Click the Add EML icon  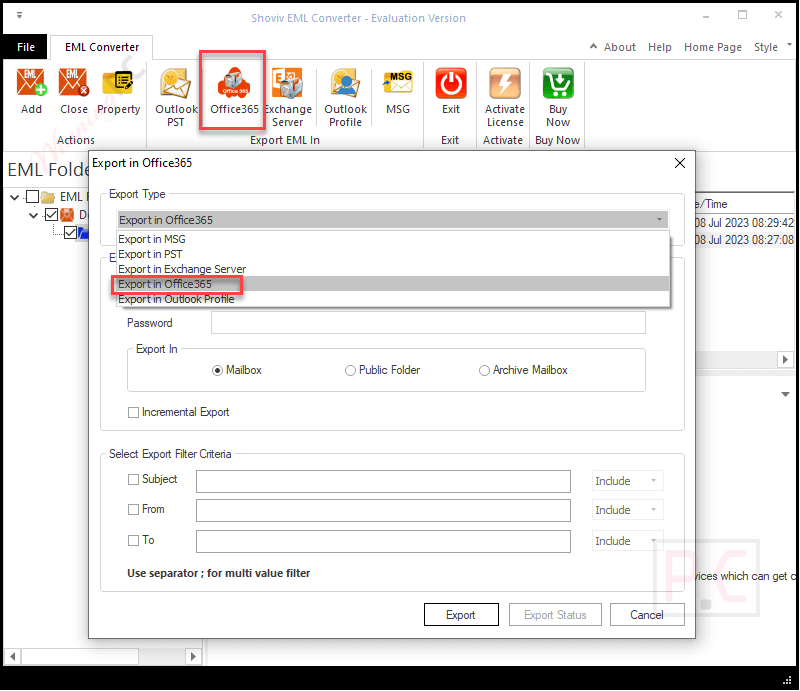click(31, 83)
